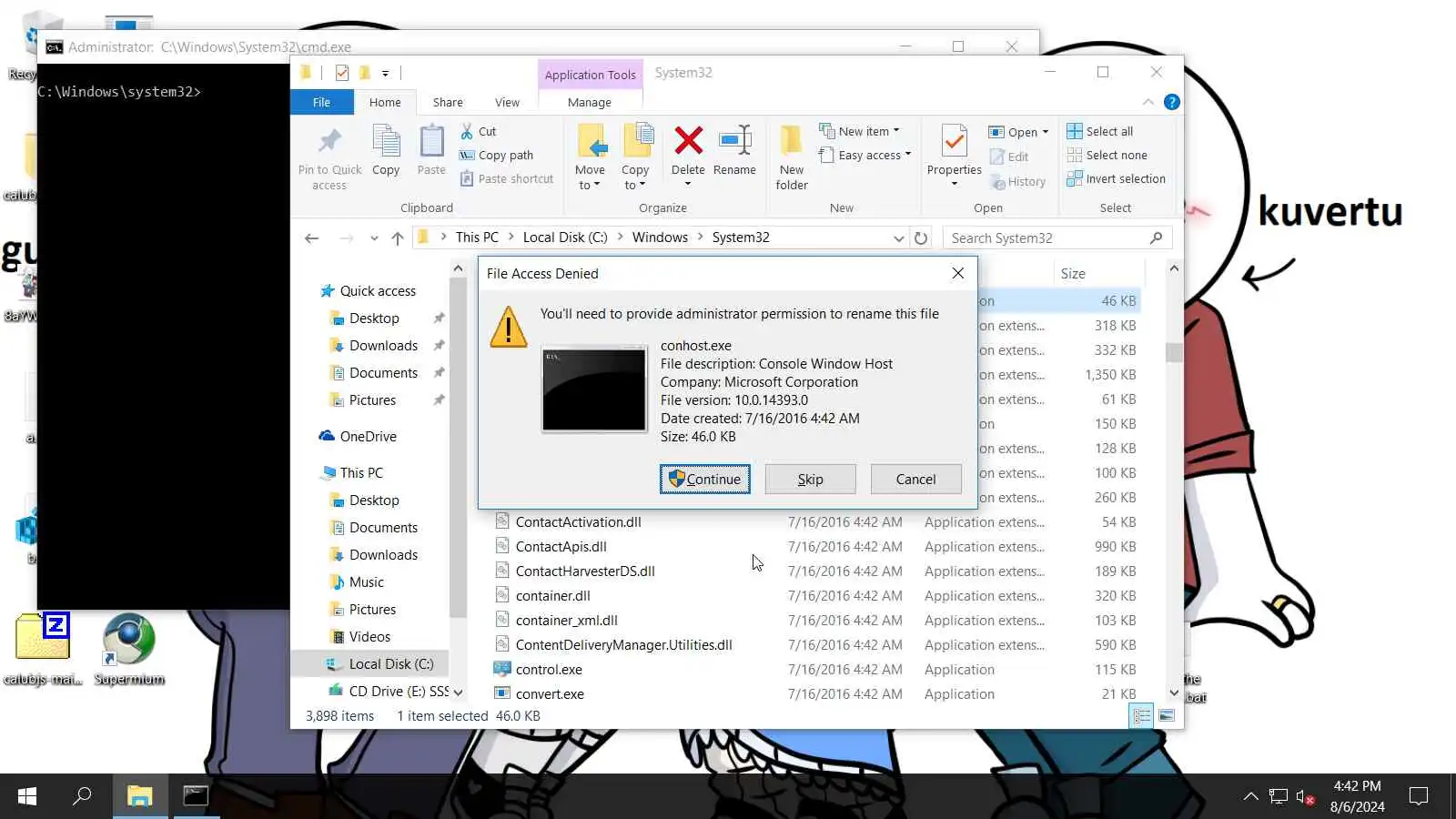The image size is (1456, 819).
Task: Click Windows segment in address bar
Action: pyautogui.click(x=660, y=238)
